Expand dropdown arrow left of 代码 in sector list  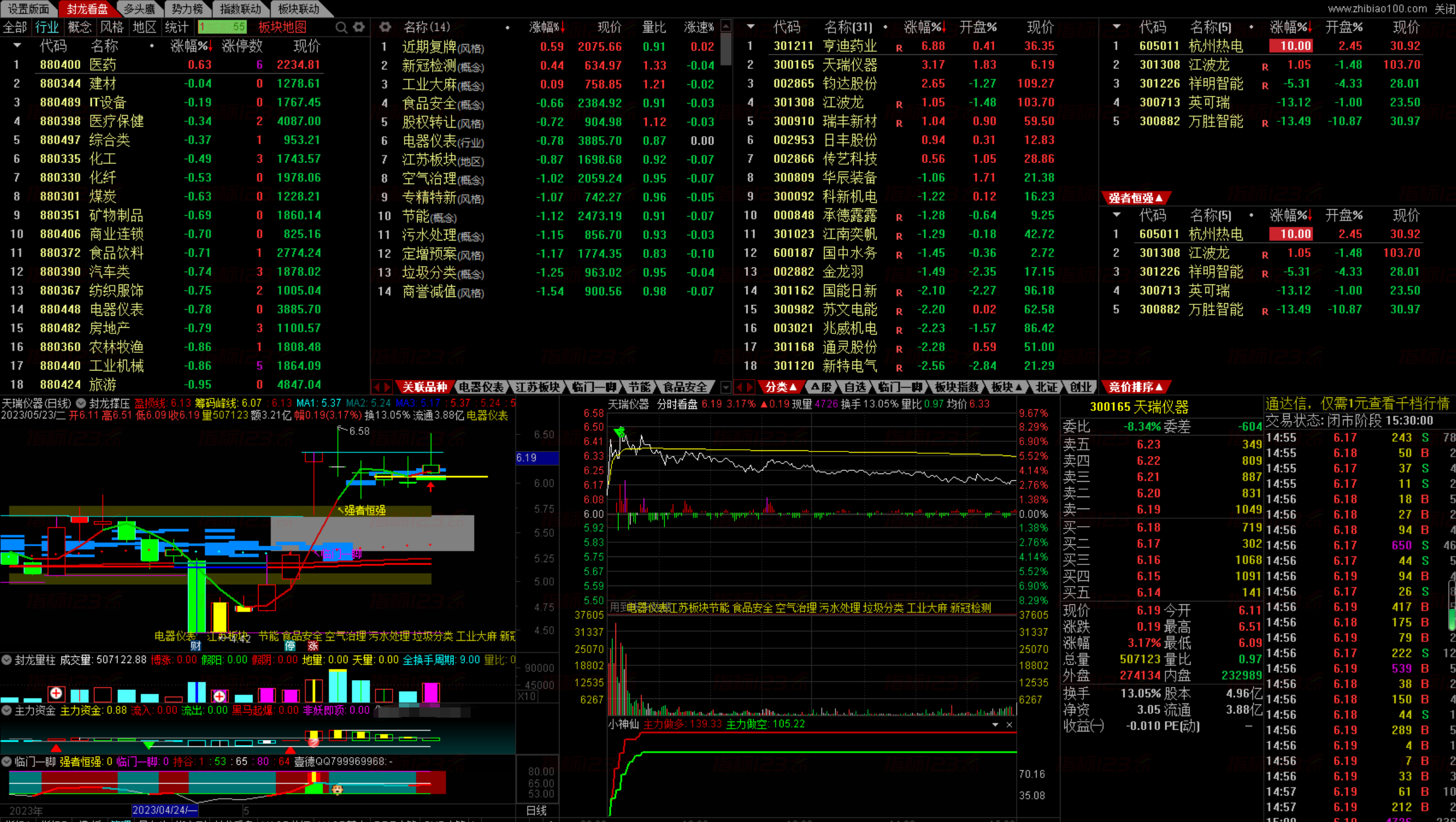click(x=17, y=46)
